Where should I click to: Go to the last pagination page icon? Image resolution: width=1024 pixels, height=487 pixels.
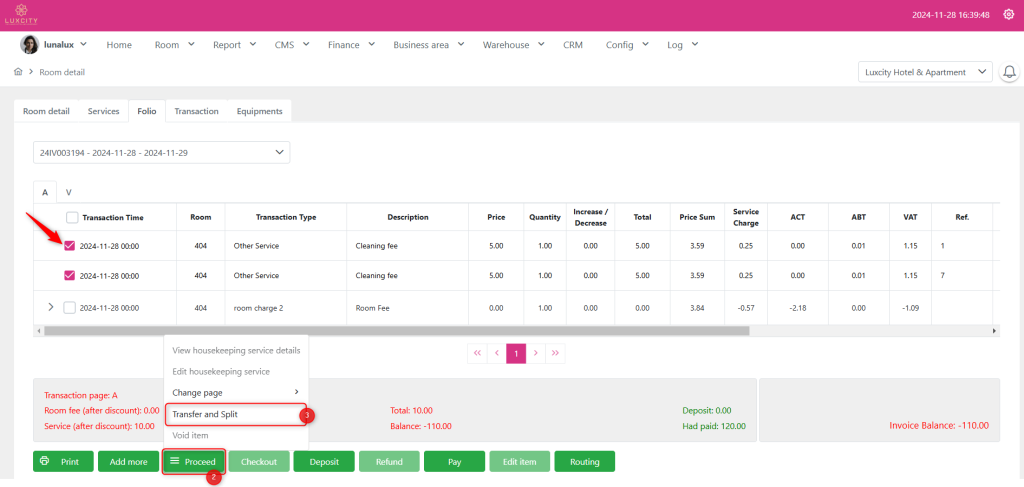pos(555,353)
